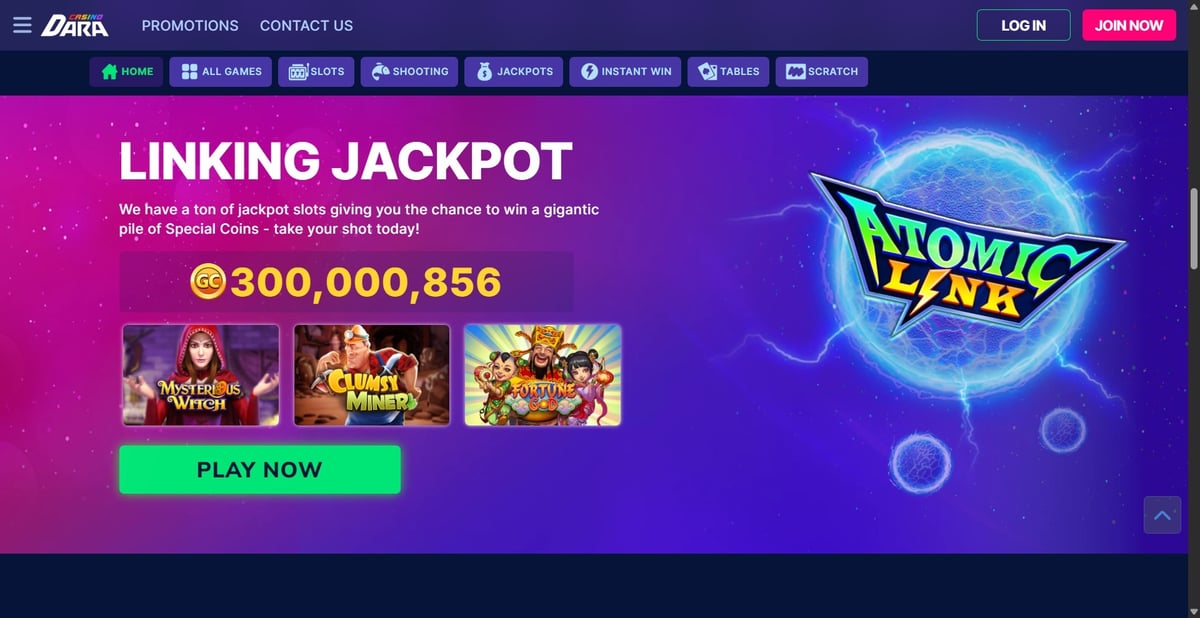Open All Games grid icon

pyautogui.click(x=189, y=72)
